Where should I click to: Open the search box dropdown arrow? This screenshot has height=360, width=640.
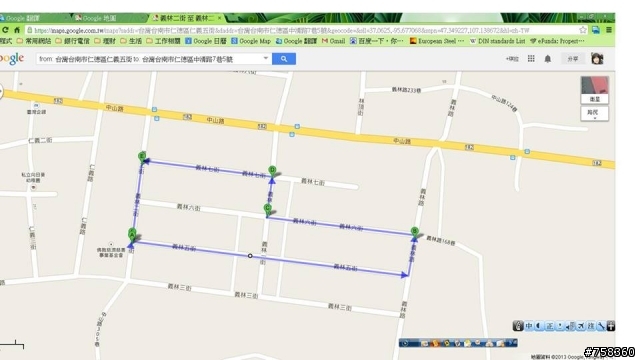[266, 58]
